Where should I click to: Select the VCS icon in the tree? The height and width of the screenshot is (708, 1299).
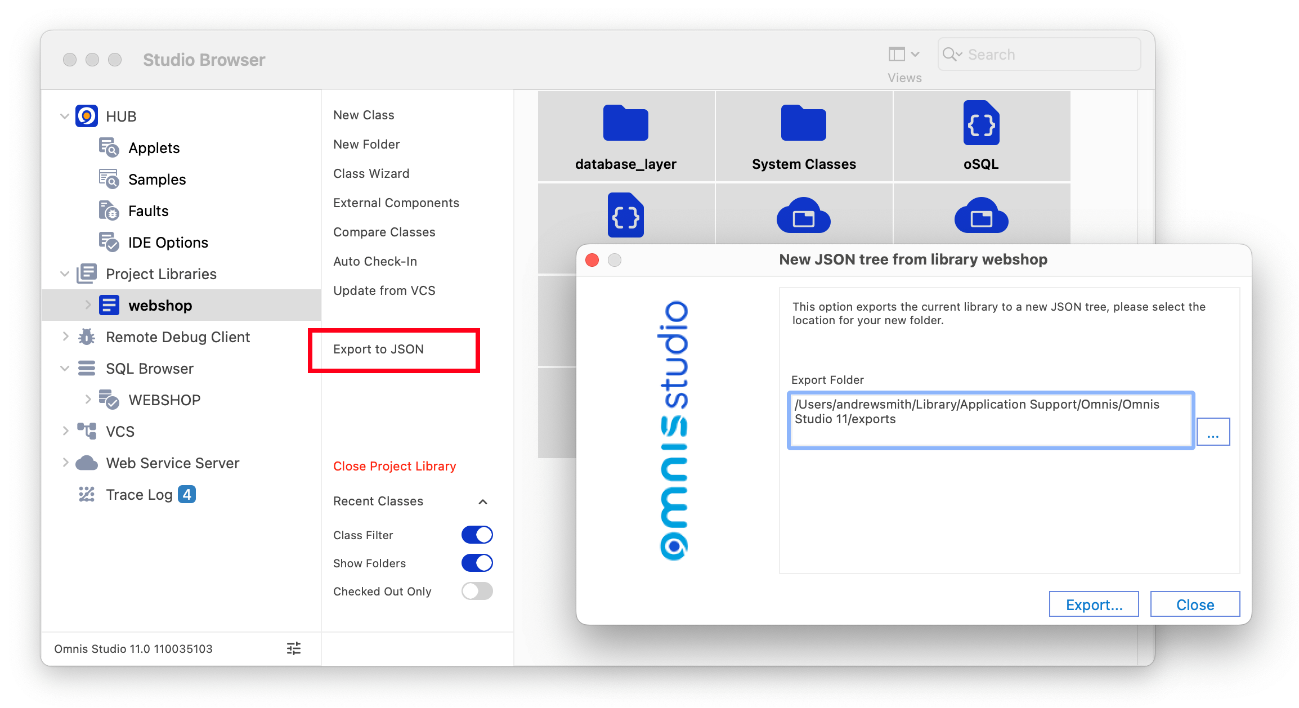click(87, 431)
